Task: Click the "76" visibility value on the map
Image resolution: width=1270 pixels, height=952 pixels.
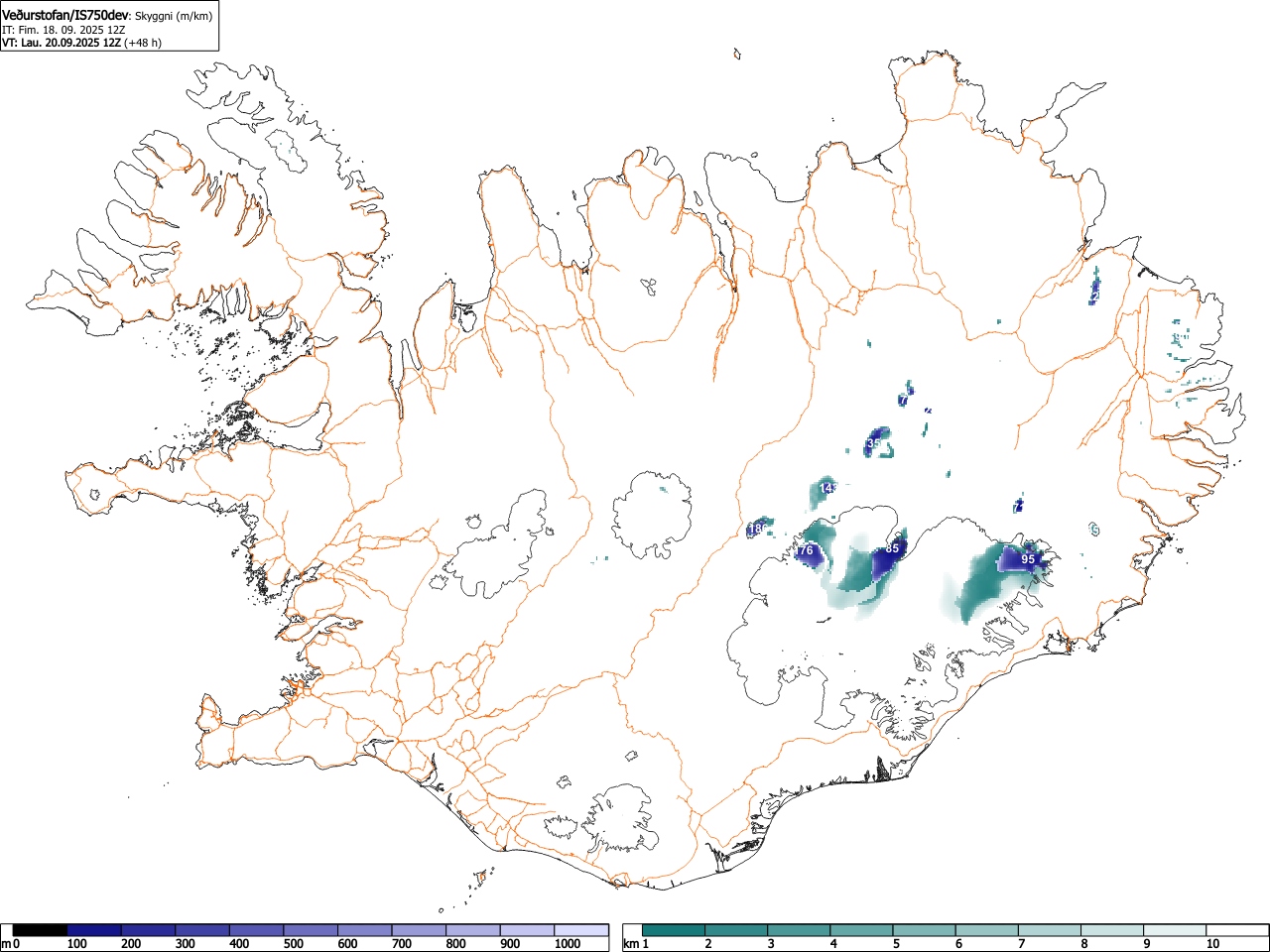Action: coord(806,550)
